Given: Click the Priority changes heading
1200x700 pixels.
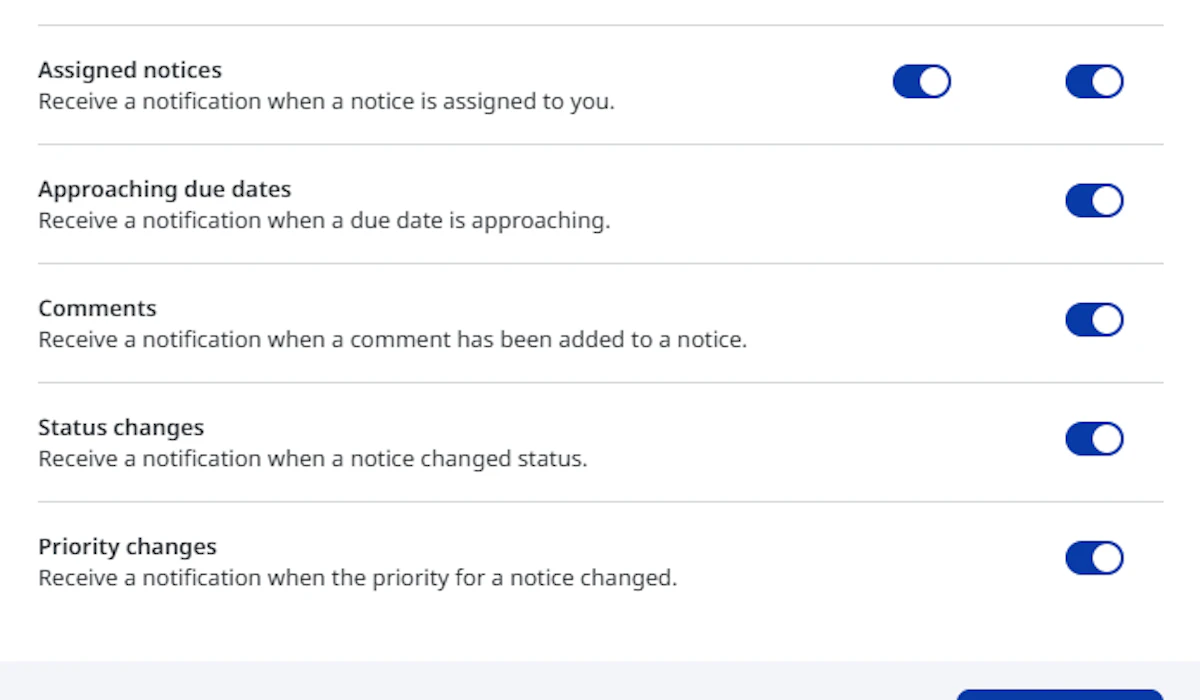Looking at the screenshot, I should pyautogui.click(x=127, y=546).
